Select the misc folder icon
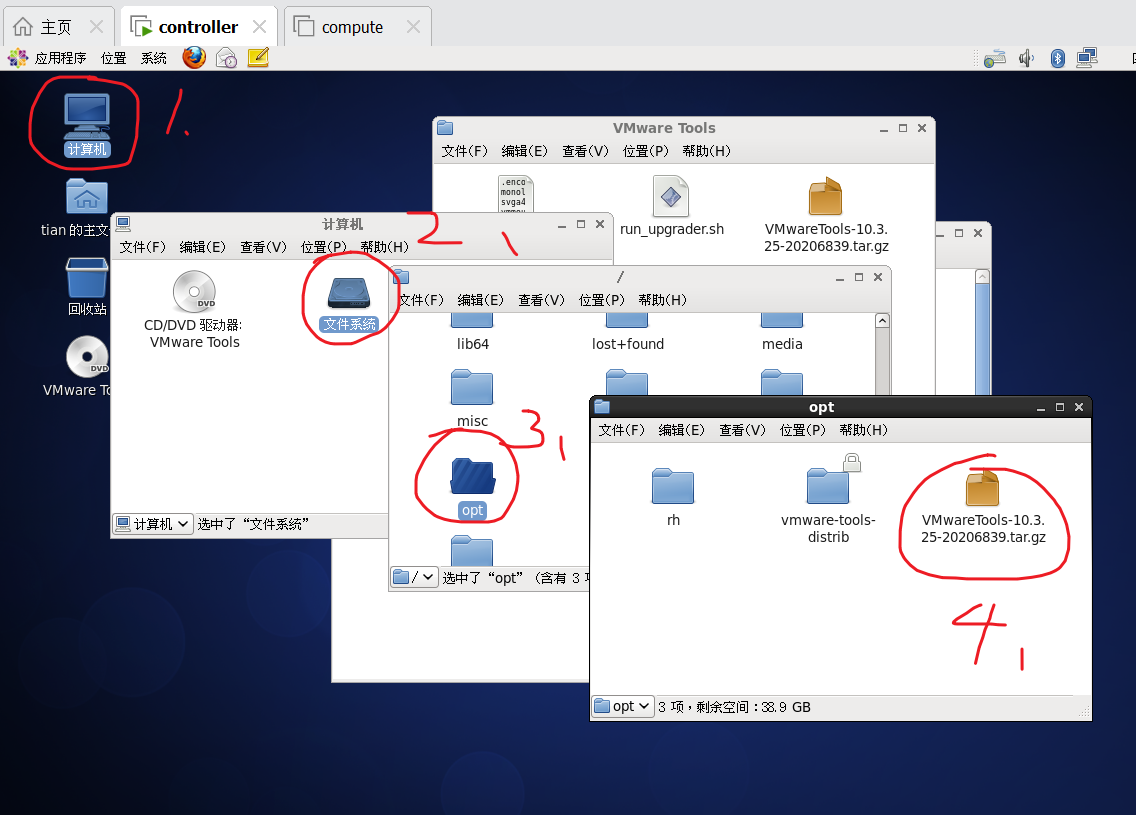This screenshot has width=1136, height=815. click(x=472, y=398)
